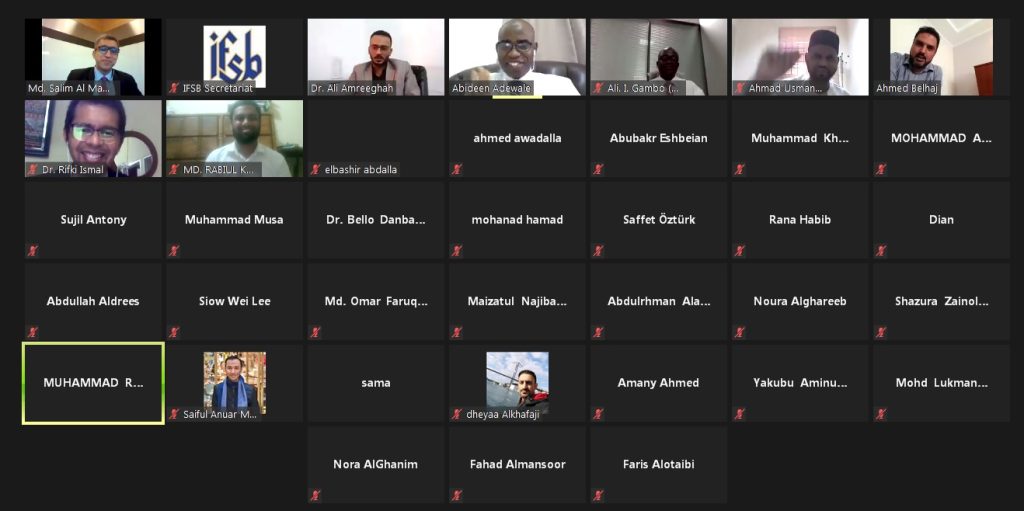Click muted mic icon on Faris Alotaibi tile

(598, 495)
